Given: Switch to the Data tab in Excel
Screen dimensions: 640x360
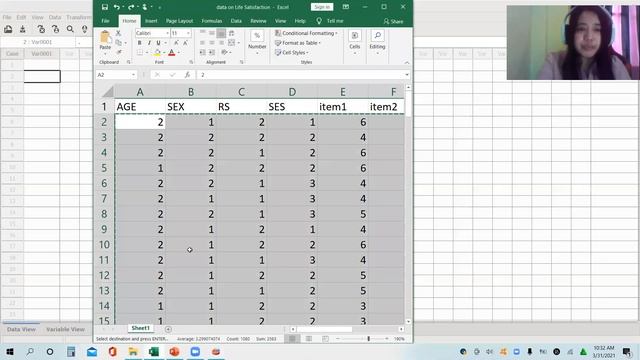Looking at the screenshot, I should point(236,21).
